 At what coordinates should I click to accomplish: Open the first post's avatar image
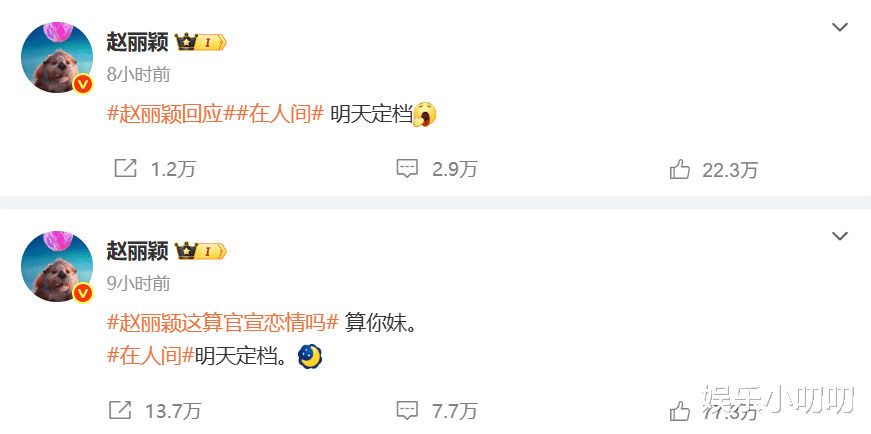pyautogui.click(x=57, y=57)
